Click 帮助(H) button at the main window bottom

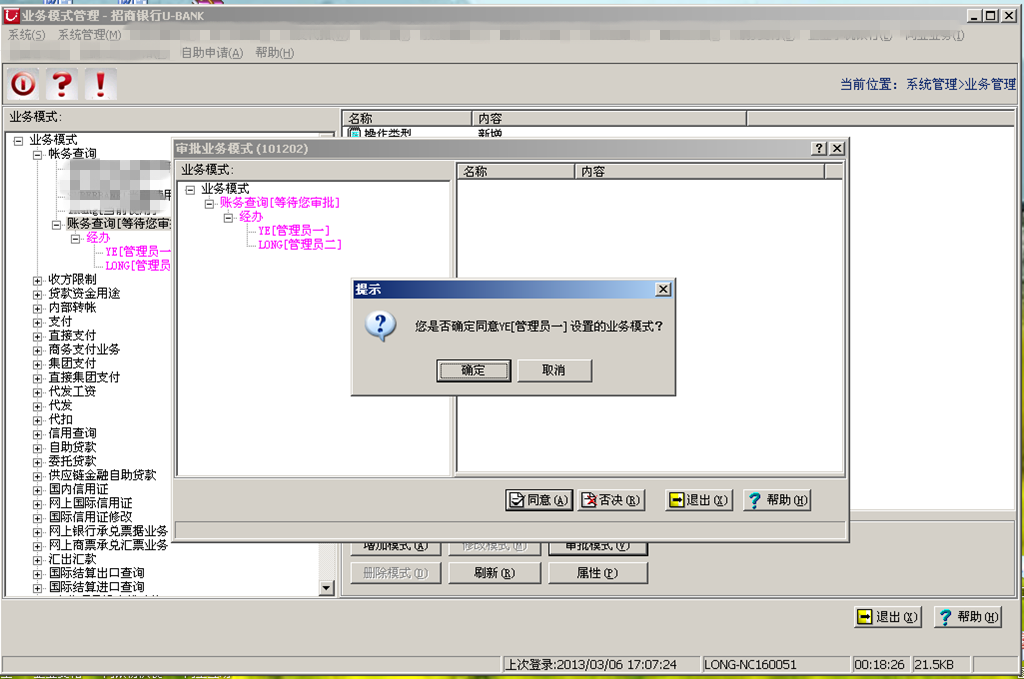[968, 617]
